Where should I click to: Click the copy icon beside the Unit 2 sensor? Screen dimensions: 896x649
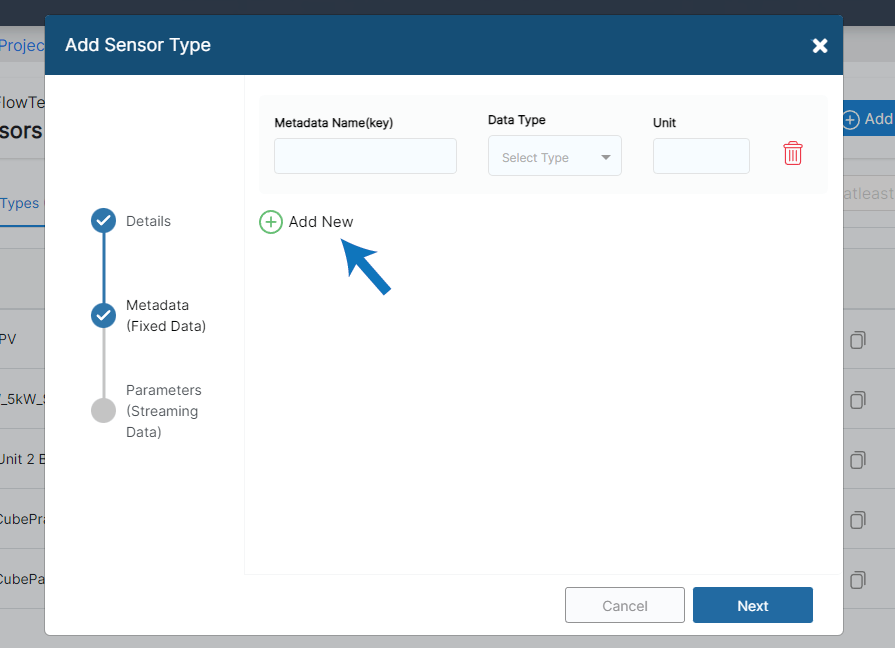(x=857, y=459)
